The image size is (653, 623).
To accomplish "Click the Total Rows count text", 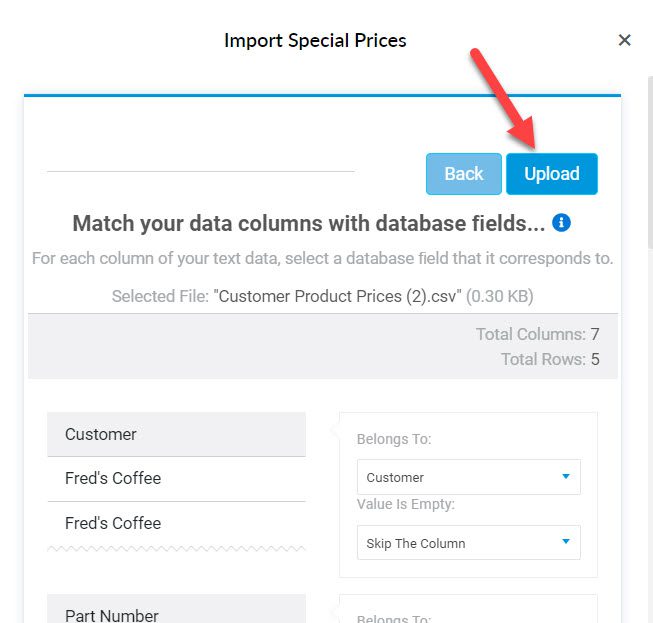I will tap(550, 359).
